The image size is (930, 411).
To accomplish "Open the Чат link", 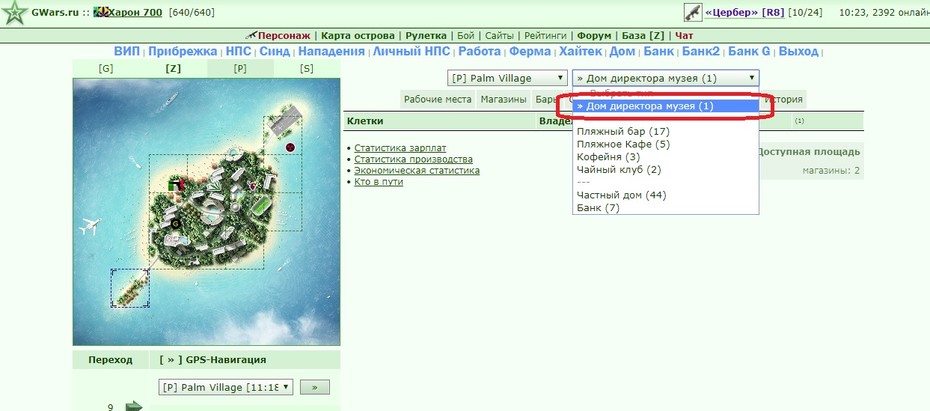I will tap(684, 36).
